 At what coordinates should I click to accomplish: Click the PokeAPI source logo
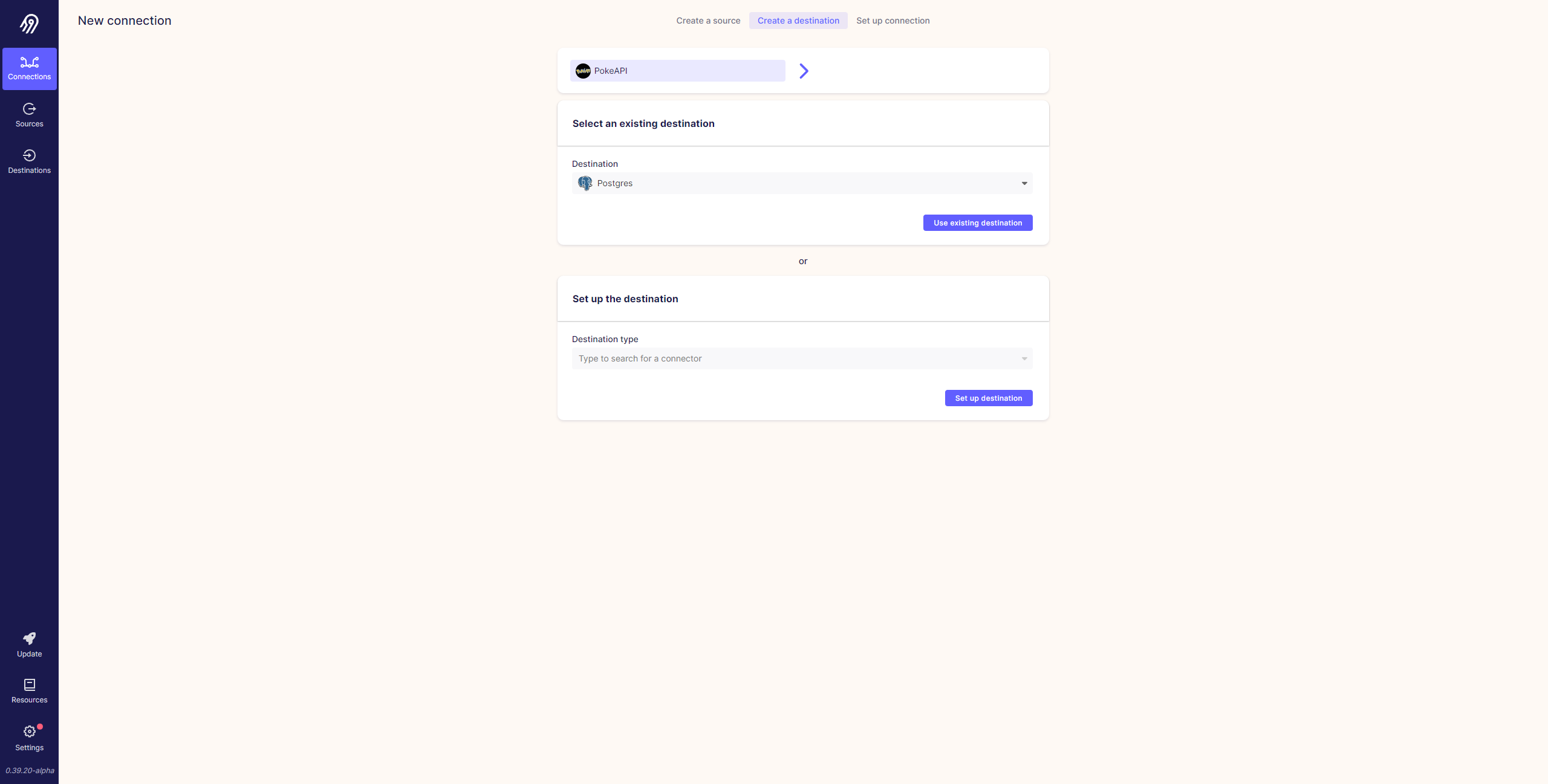(583, 71)
